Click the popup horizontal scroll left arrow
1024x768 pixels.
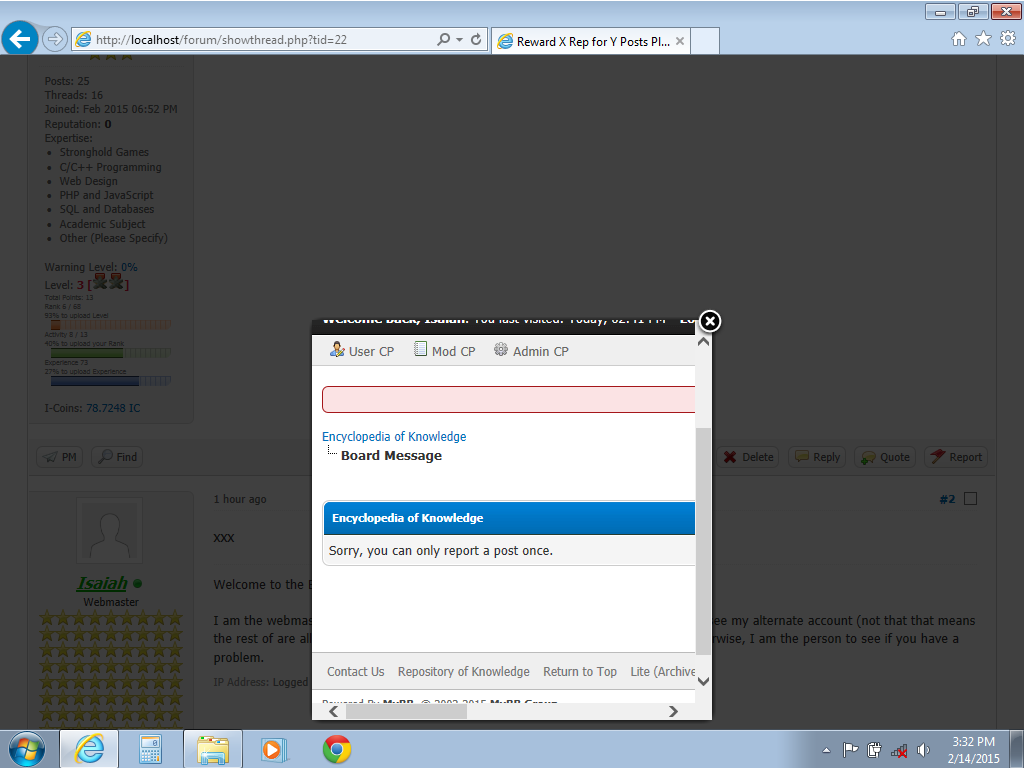point(334,711)
